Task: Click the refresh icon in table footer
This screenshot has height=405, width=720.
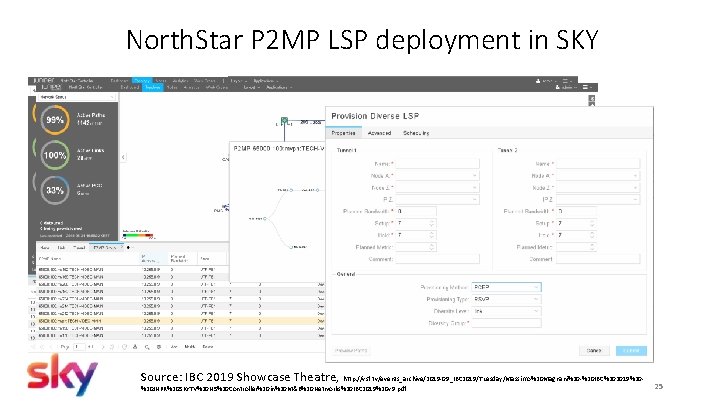Action: coord(124,347)
